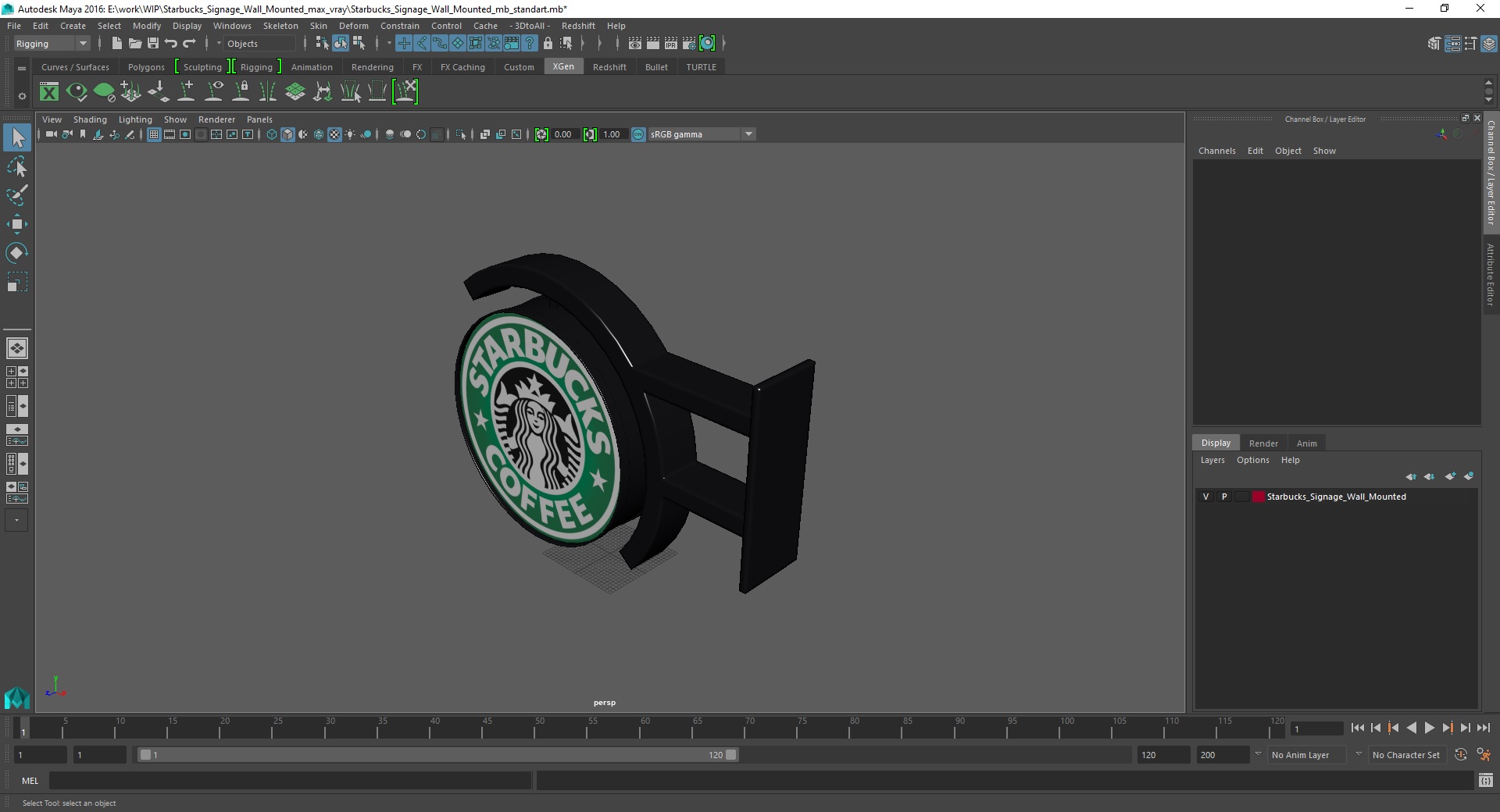The height and width of the screenshot is (812, 1500).
Task: Click the red color swatch of Starbucks layer
Action: (x=1259, y=497)
